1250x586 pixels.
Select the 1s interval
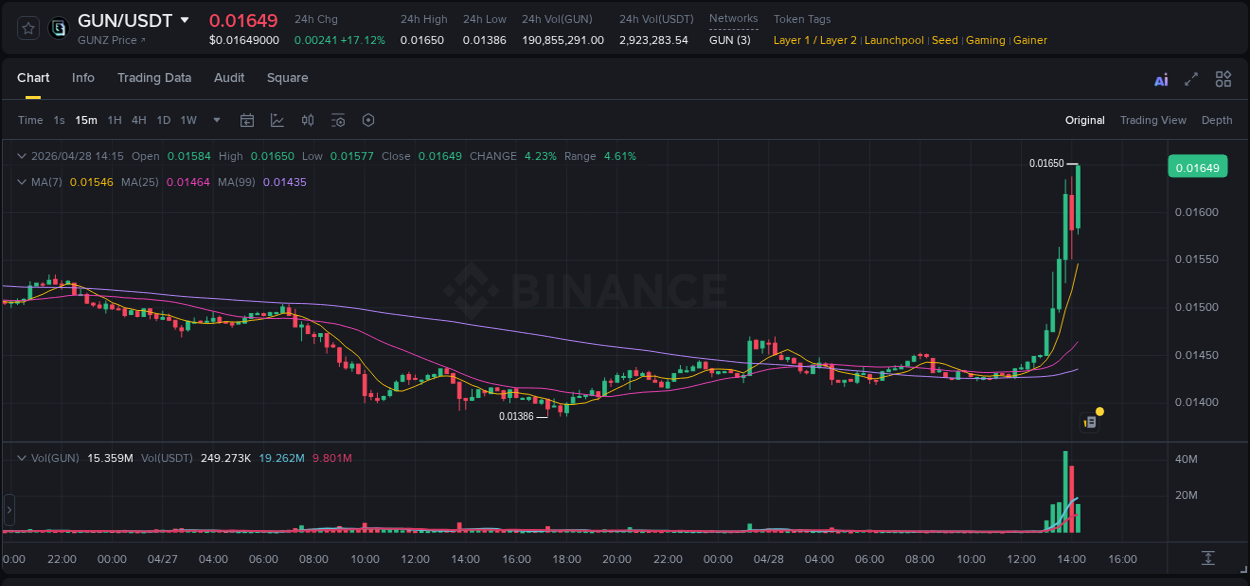pyautogui.click(x=59, y=120)
